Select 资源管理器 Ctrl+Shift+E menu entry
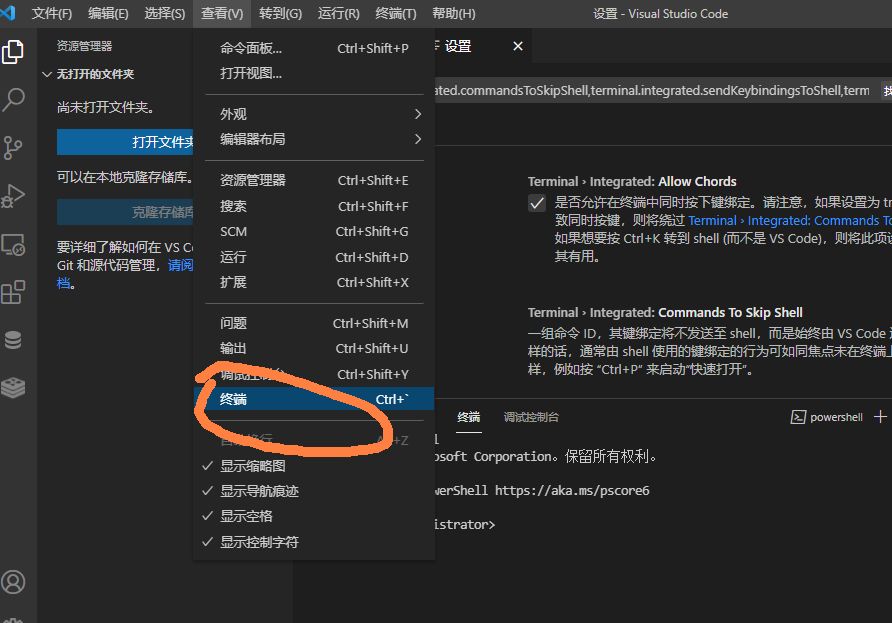 (314, 180)
